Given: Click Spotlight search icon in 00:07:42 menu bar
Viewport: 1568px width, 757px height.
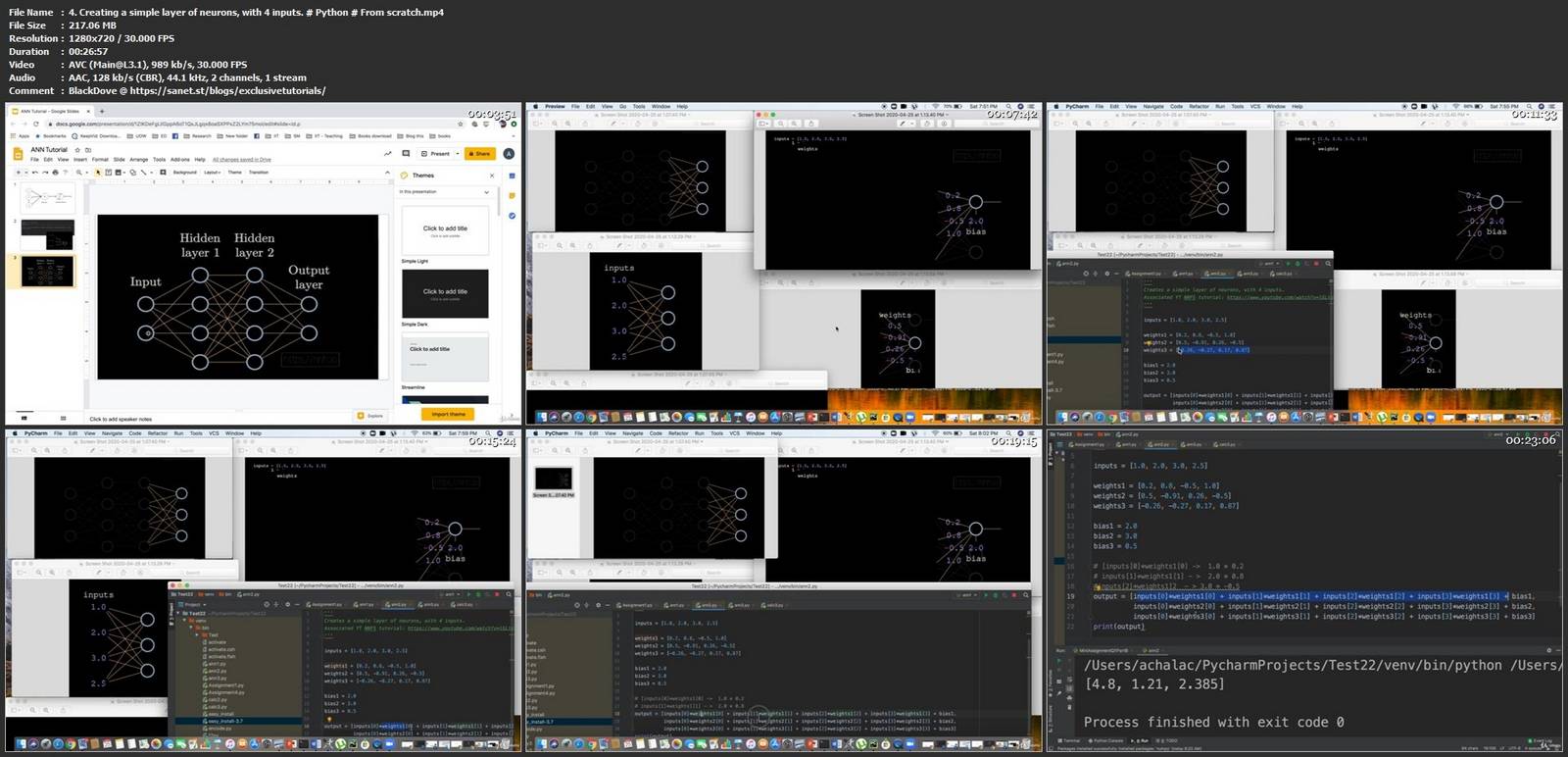Looking at the screenshot, I should tap(1008, 106).
